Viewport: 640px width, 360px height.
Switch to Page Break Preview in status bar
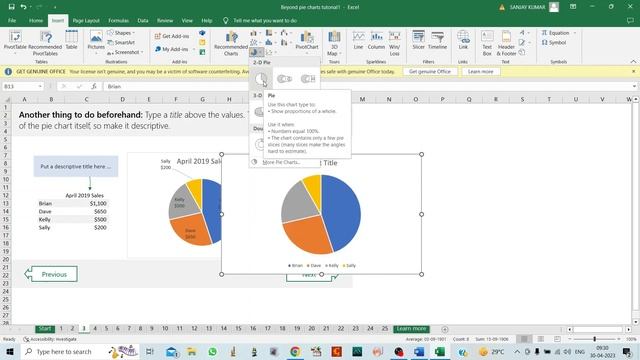click(557, 339)
